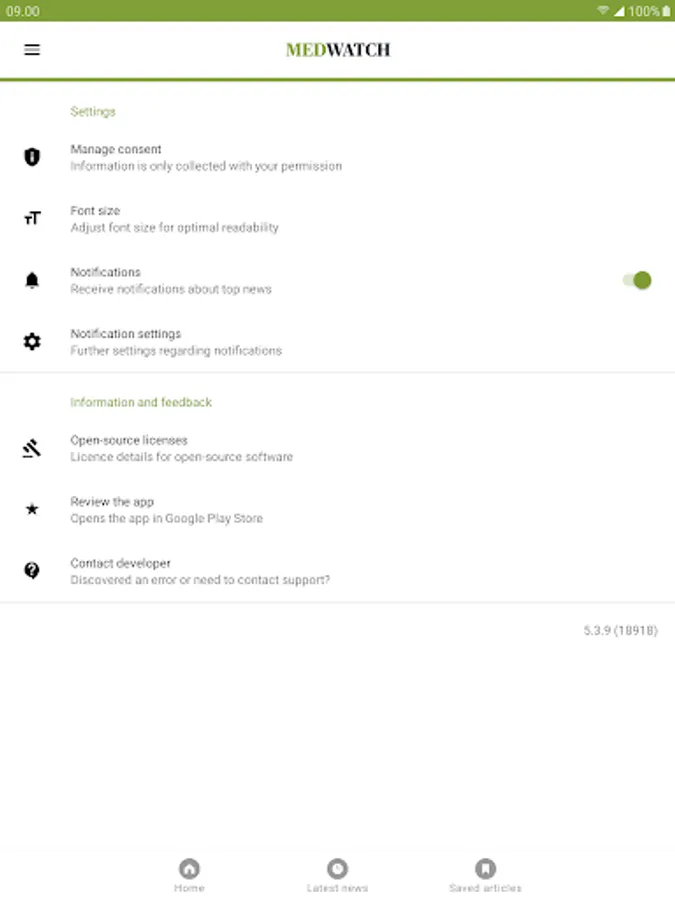Open the hamburger navigation menu
Viewport: 675px width, 900px height.
(32, 49)
